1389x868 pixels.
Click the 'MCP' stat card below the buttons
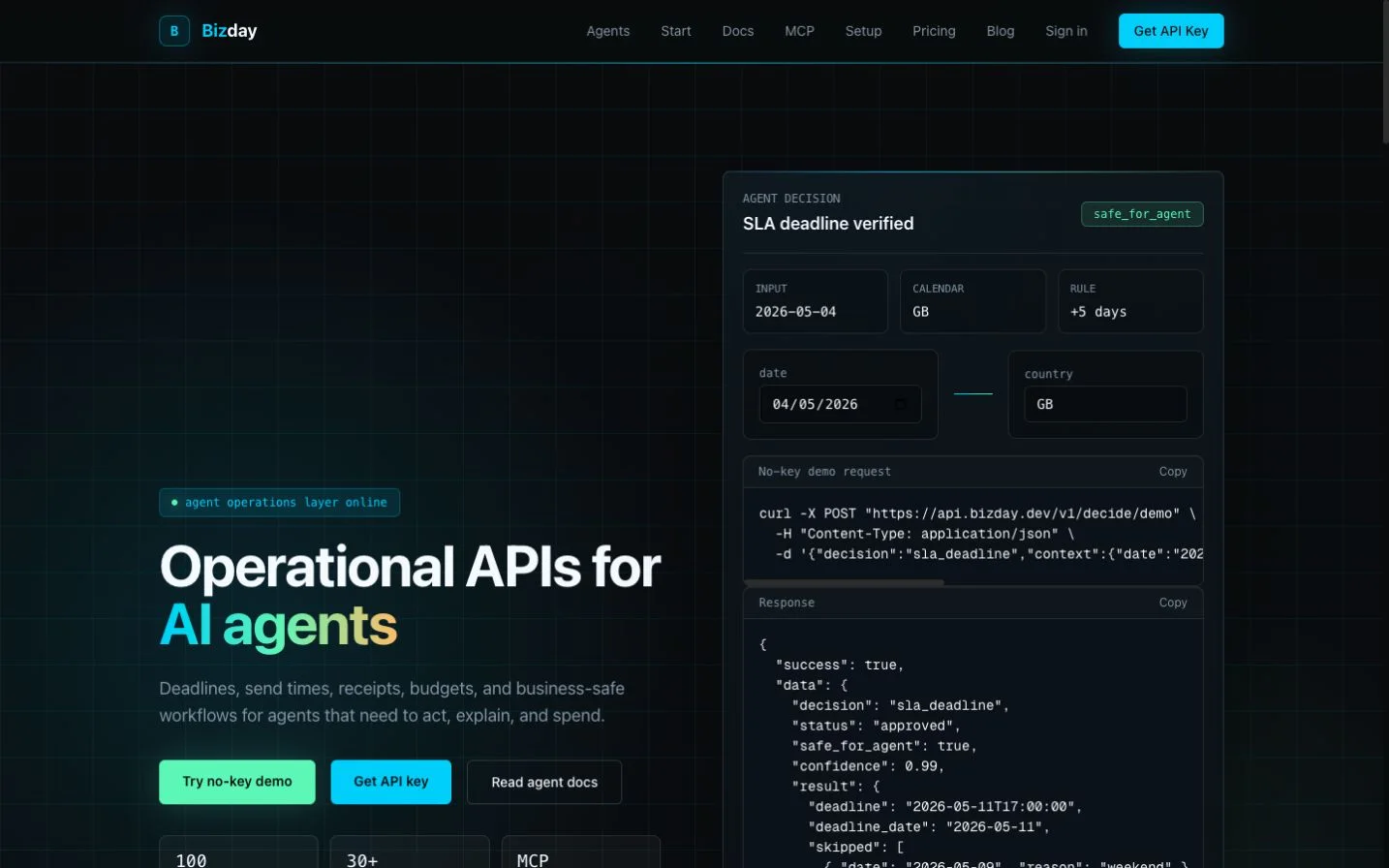[x=581, y=852]
